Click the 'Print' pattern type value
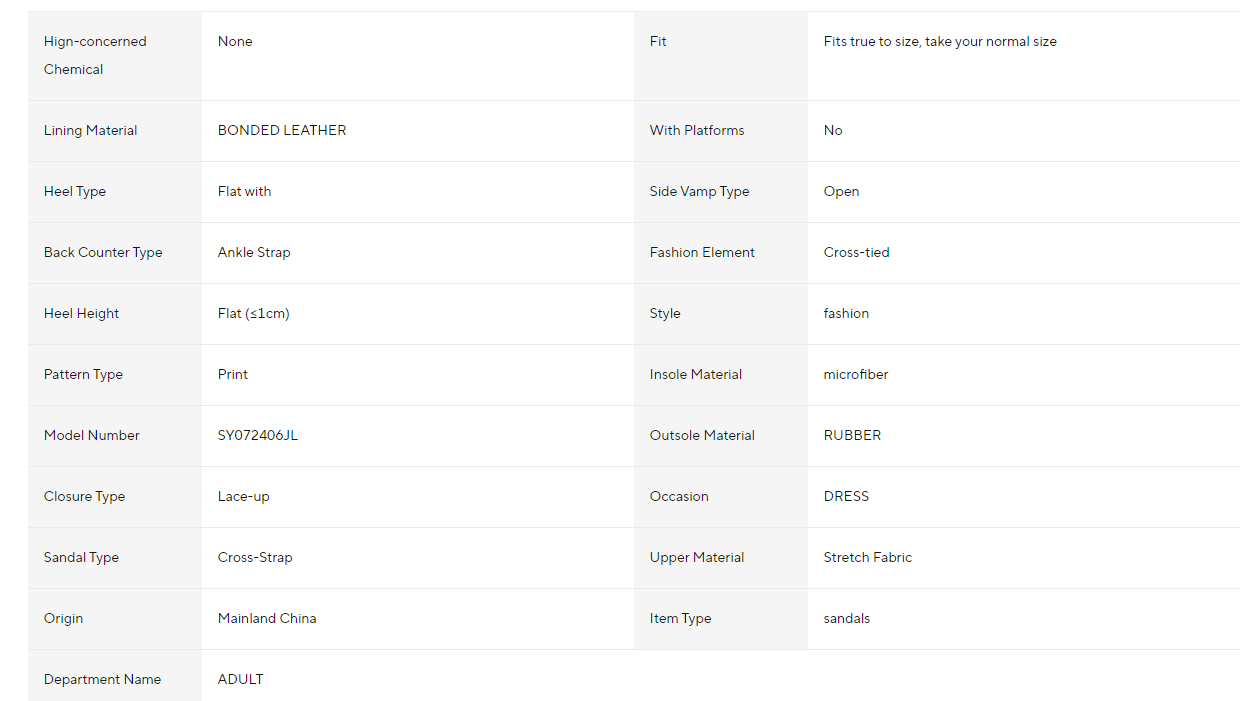 pyautogui.click(x=233, y=375)
